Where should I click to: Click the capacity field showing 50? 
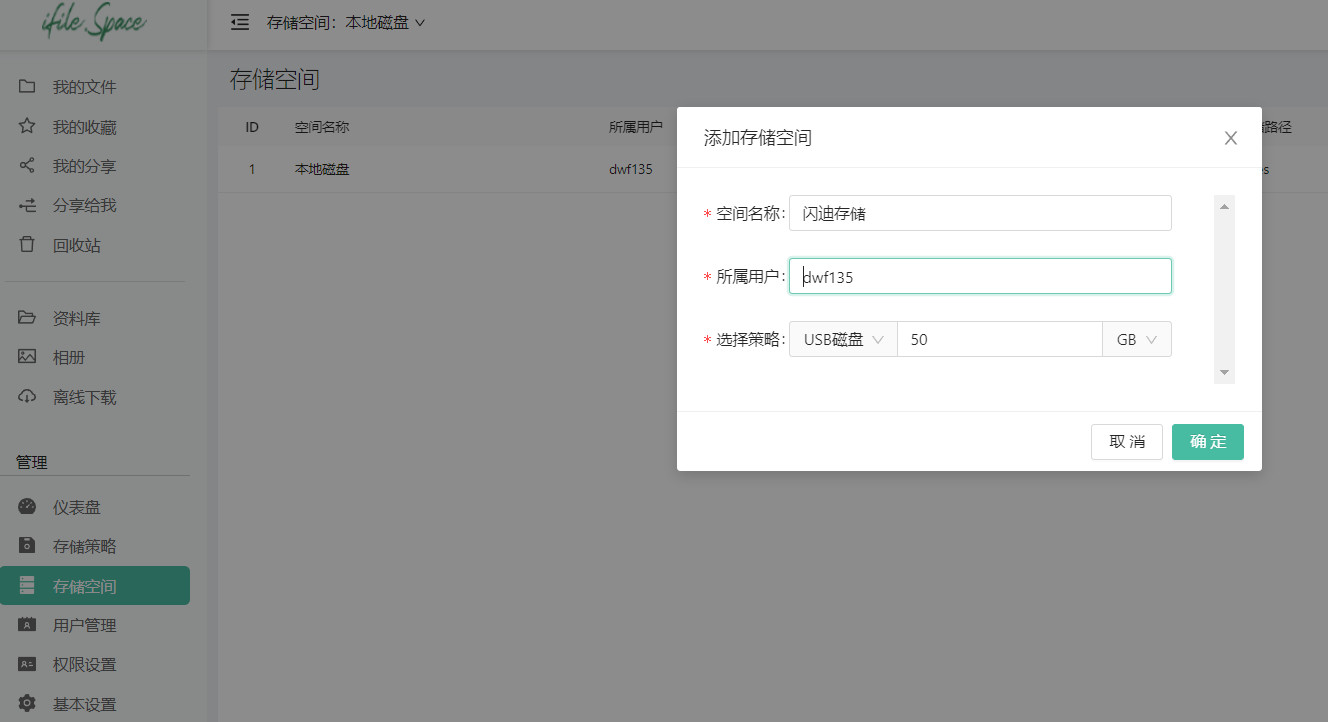coord(1000,339)
